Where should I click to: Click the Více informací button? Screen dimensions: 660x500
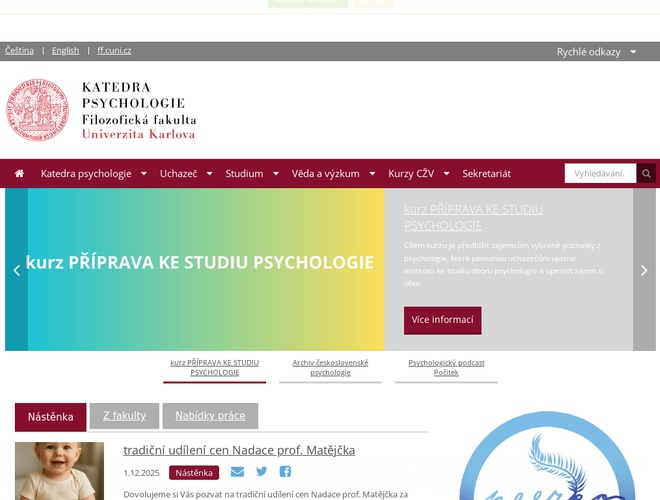442,320
